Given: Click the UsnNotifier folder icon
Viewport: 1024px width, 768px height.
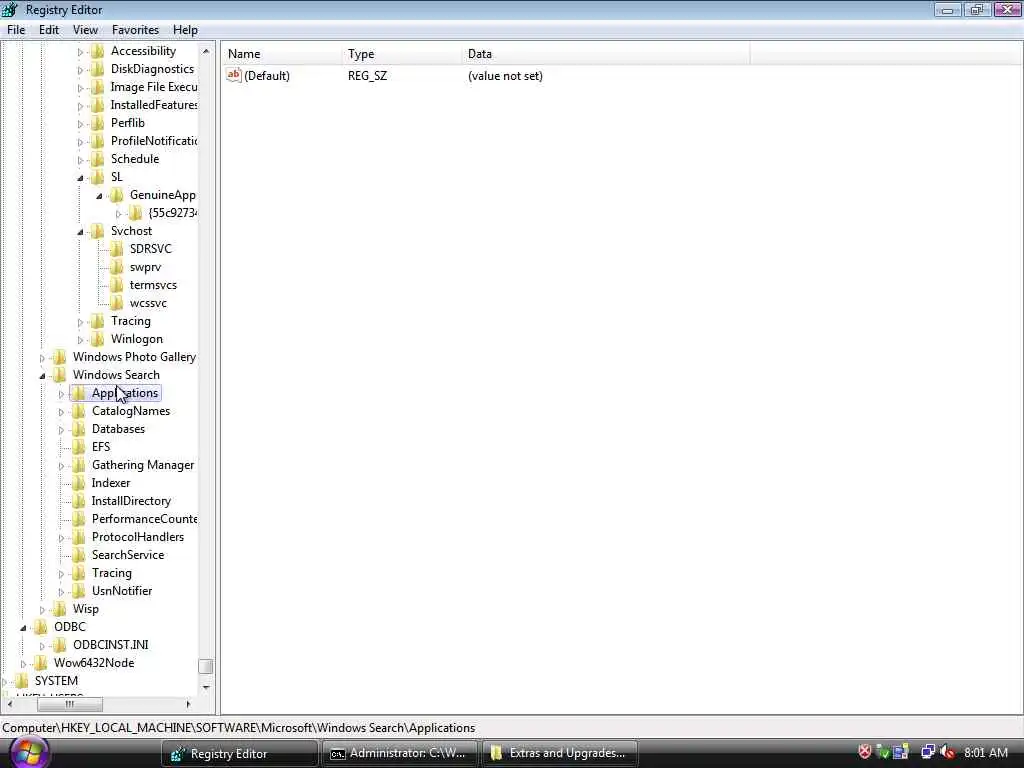Looking at the screenshot, I should pos(78,591).
